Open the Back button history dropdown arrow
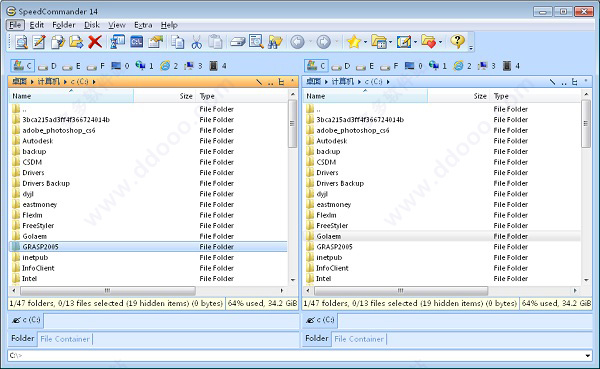This screenshot has height=369, width=600. (x=310, y=42)
